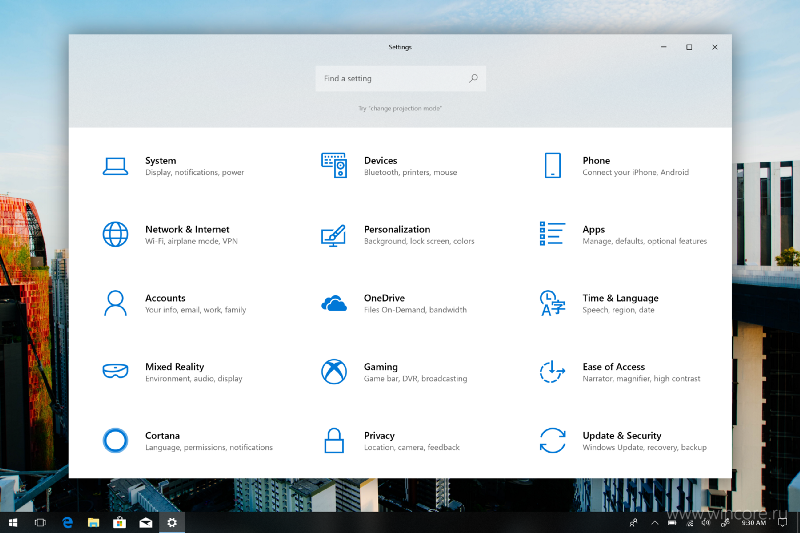Click "Windows Update, recovery, backup" text

click(644, 447)
